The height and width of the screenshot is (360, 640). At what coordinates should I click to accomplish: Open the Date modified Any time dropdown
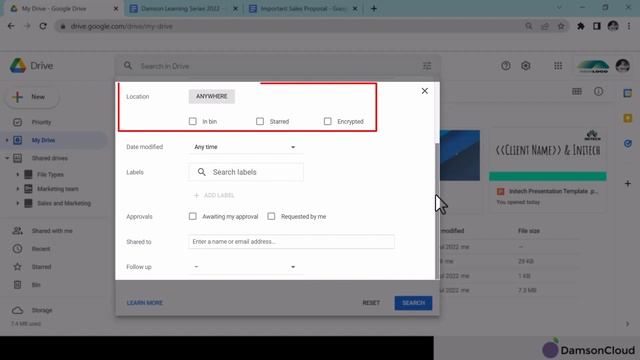(245, 147)
